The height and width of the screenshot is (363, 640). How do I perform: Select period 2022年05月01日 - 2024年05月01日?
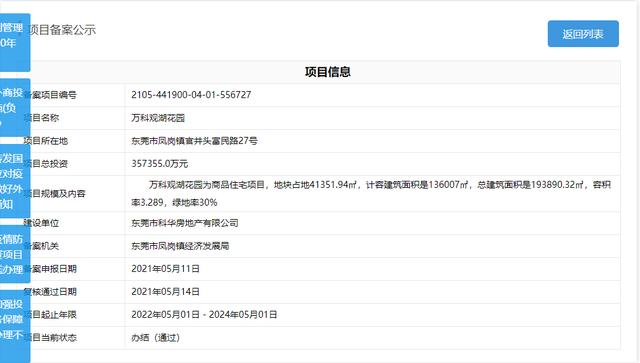tap(204, 314)
